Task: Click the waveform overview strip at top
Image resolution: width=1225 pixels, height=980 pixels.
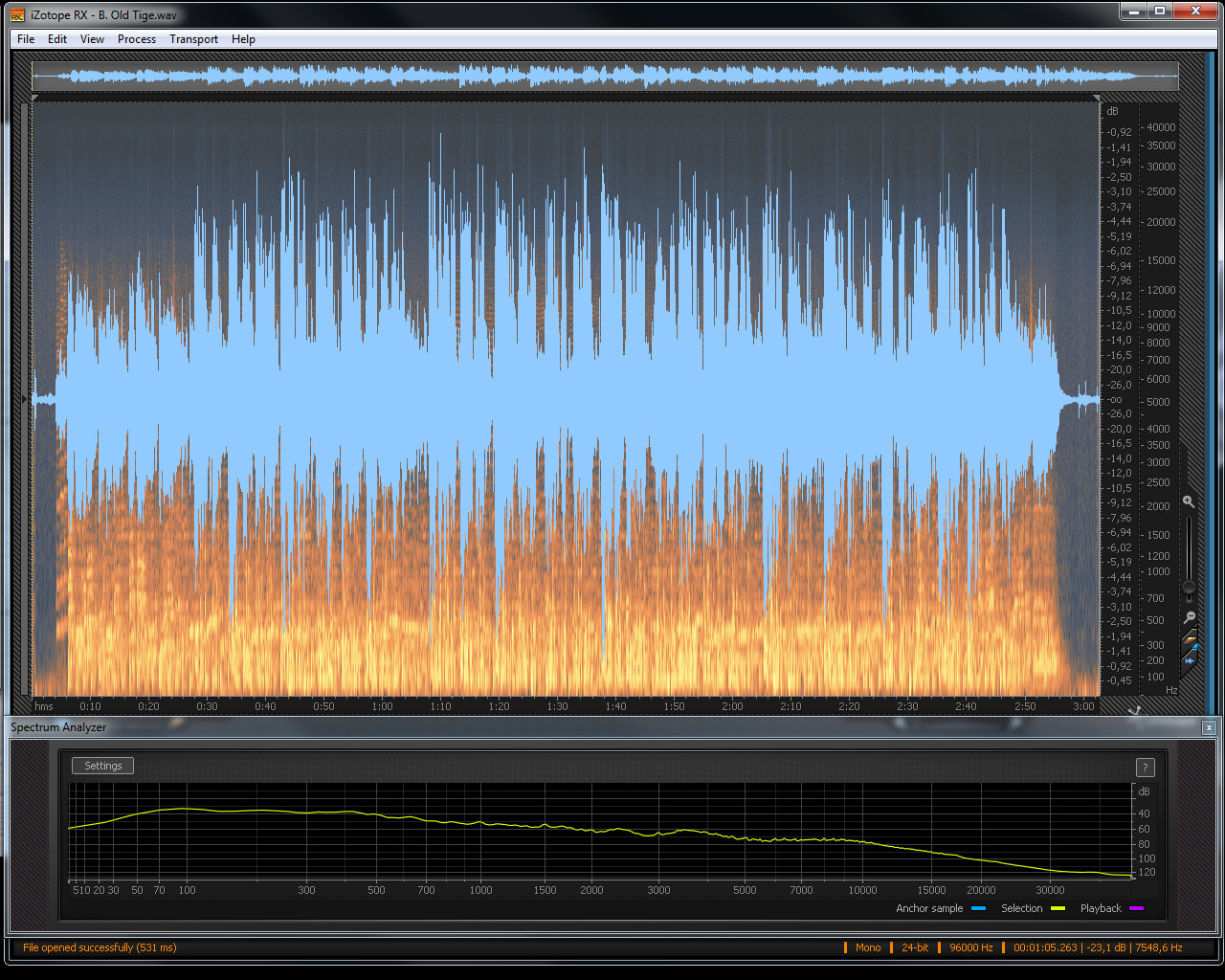Action: pos(605,76)
